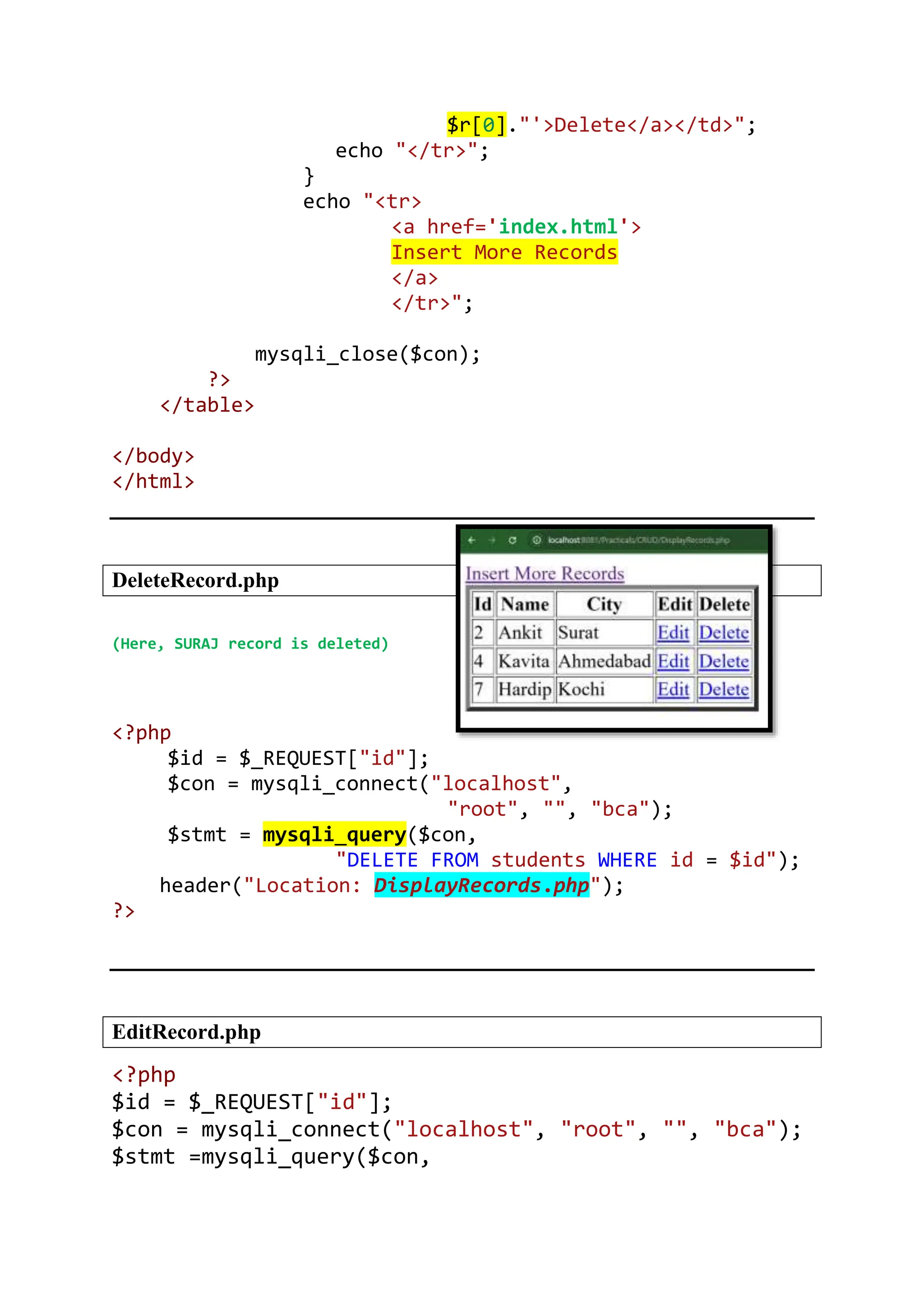Click the DeleteRecord.php section heading
924x1307 pixels.
(195, 580)
